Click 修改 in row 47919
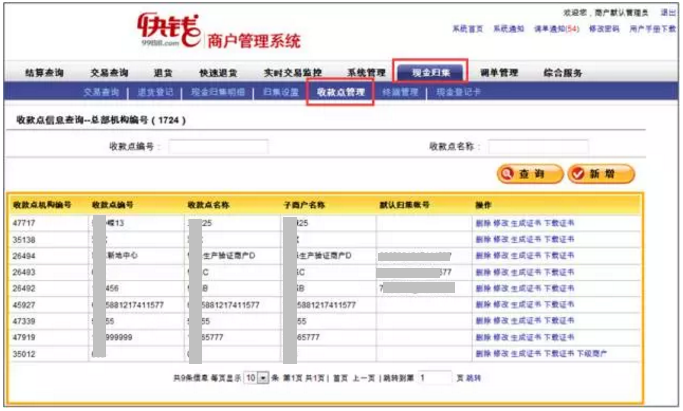 coord(500,337)
